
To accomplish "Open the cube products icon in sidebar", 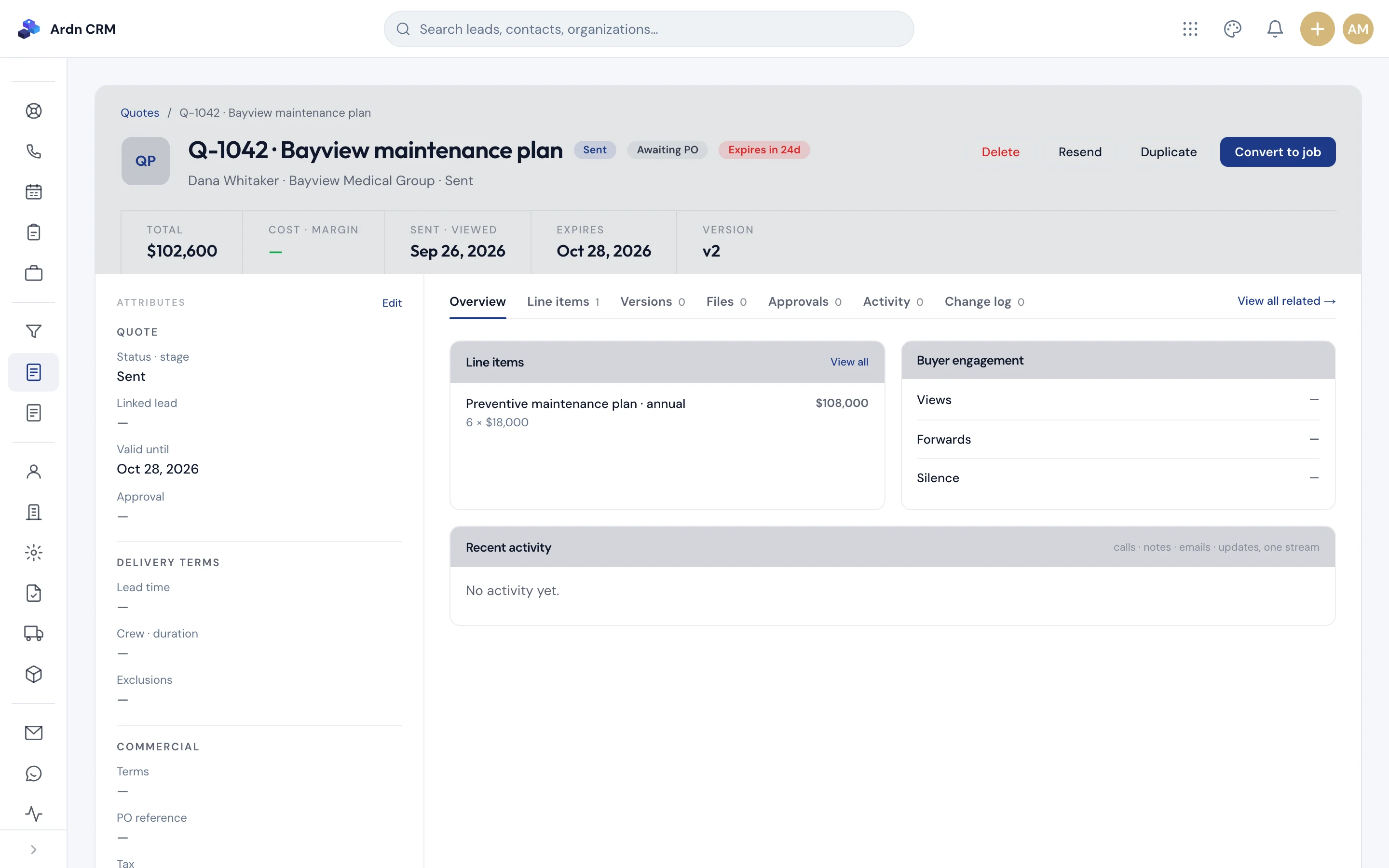I will [33, 674].
